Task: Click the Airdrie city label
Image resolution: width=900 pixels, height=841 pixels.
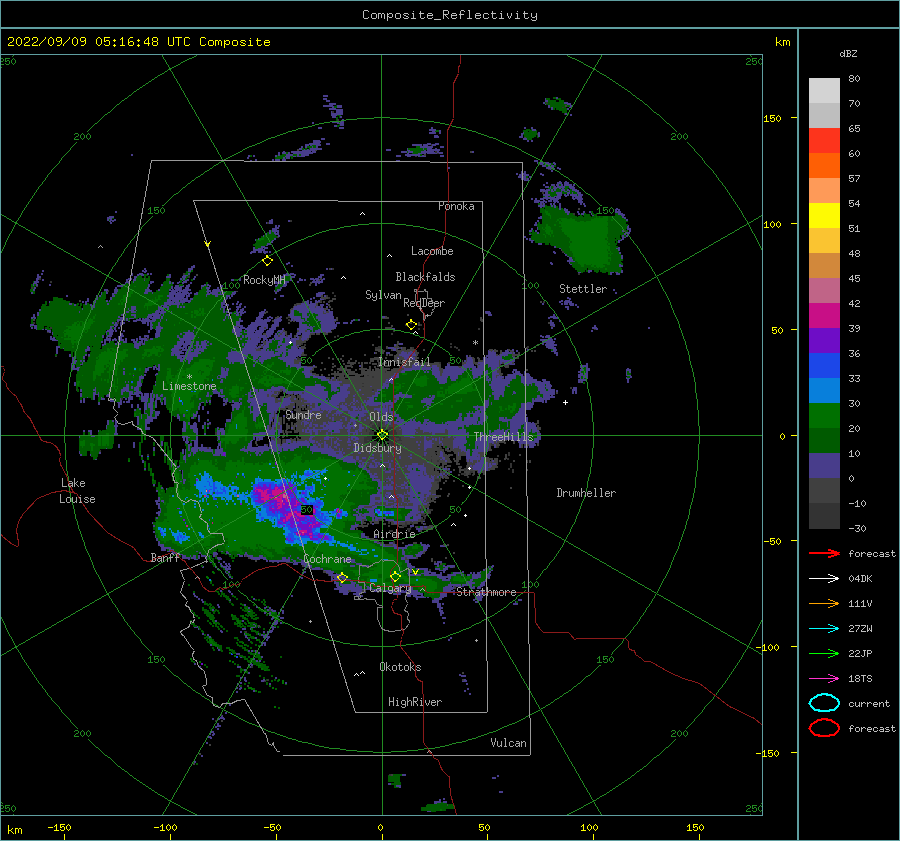Action: [394, 534]
